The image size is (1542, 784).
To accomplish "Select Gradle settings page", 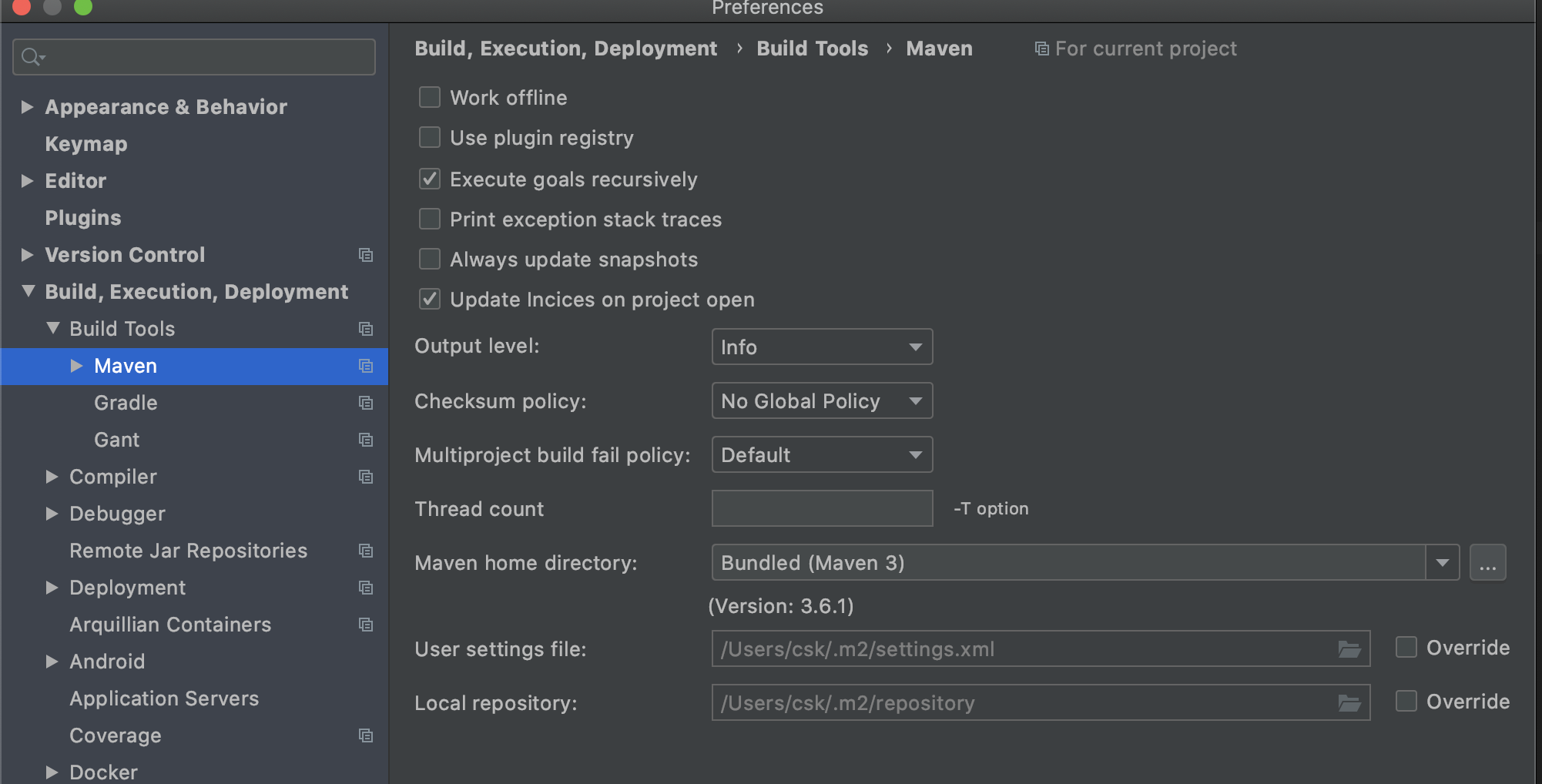I will pos(126,403).
